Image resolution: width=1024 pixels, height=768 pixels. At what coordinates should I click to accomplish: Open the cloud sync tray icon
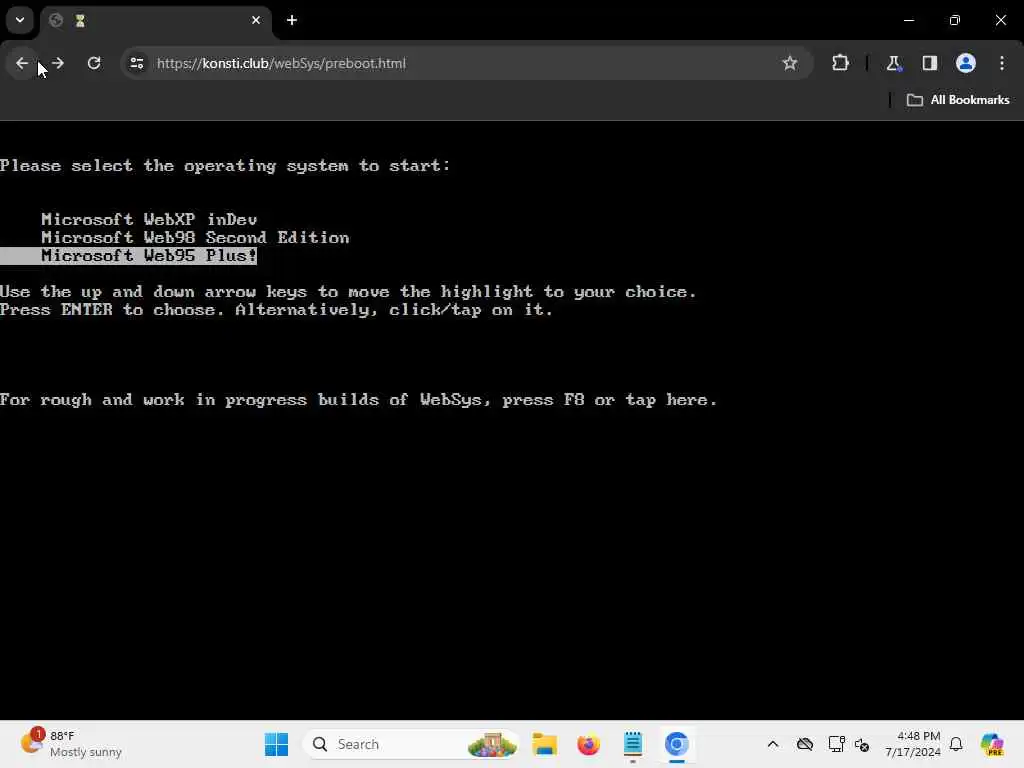click(x=805, y=744)
